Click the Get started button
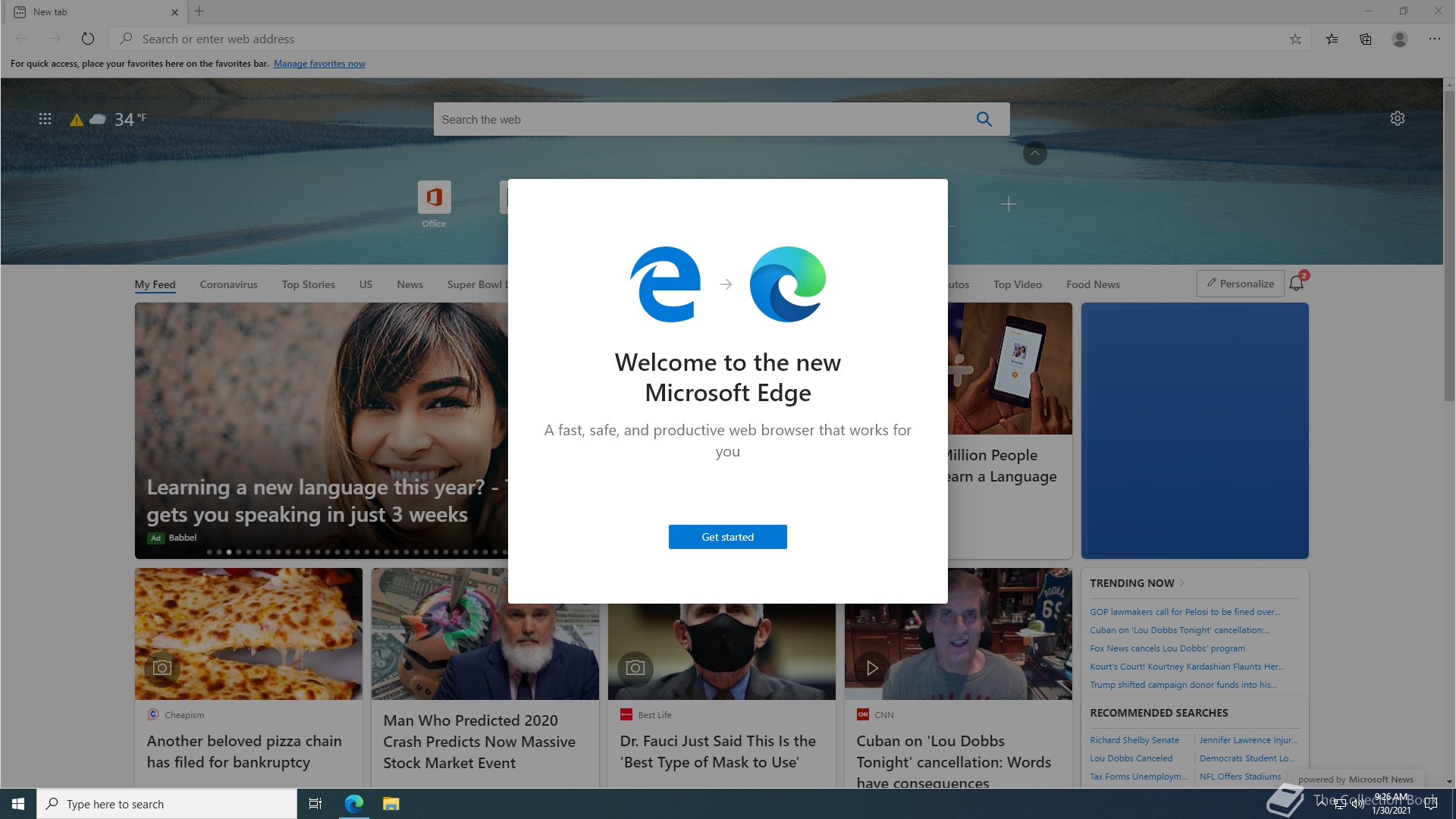This screenshot has width=1456, height=819. coord(727,537)
